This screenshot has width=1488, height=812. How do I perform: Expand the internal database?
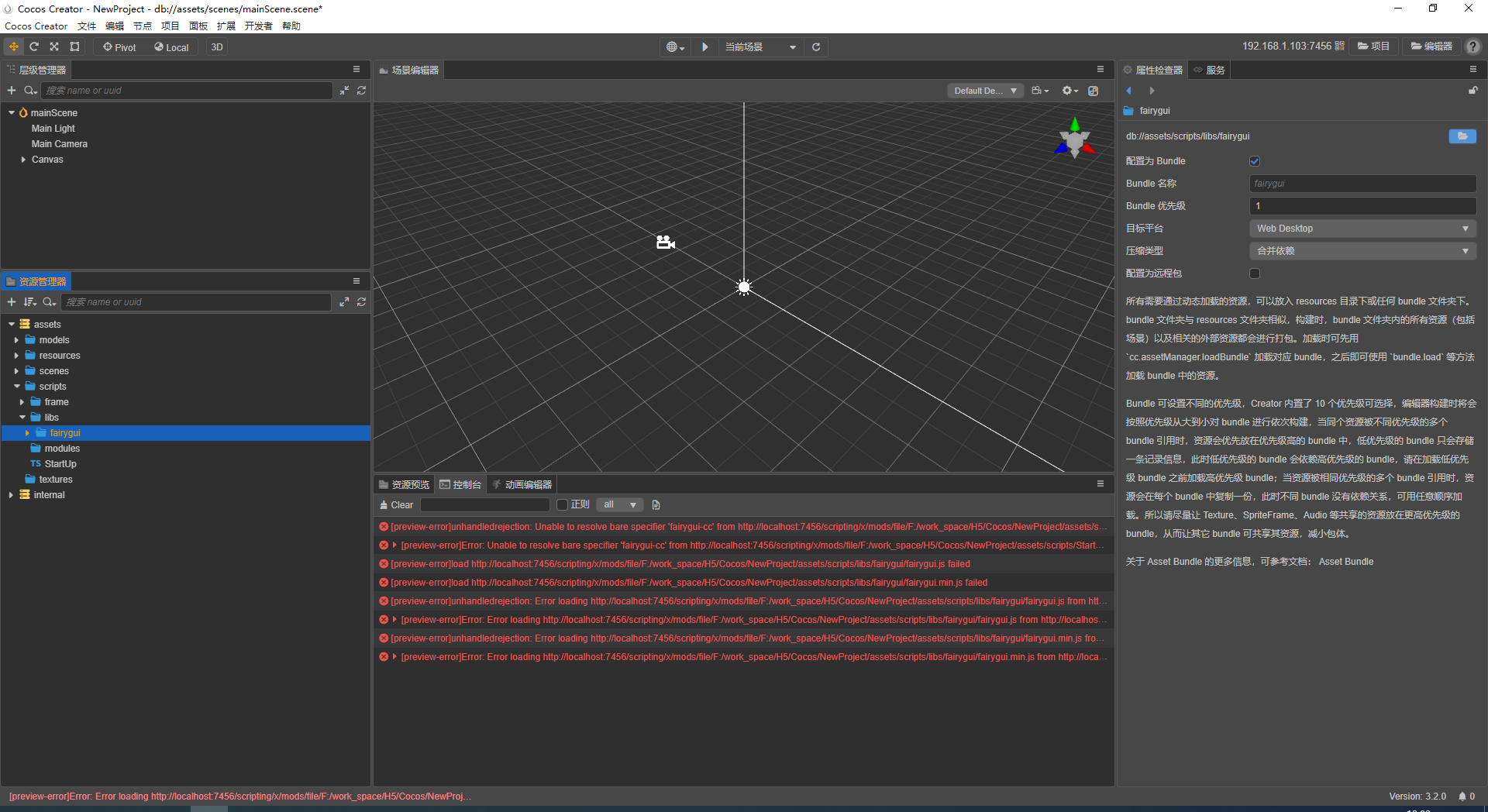11,495
